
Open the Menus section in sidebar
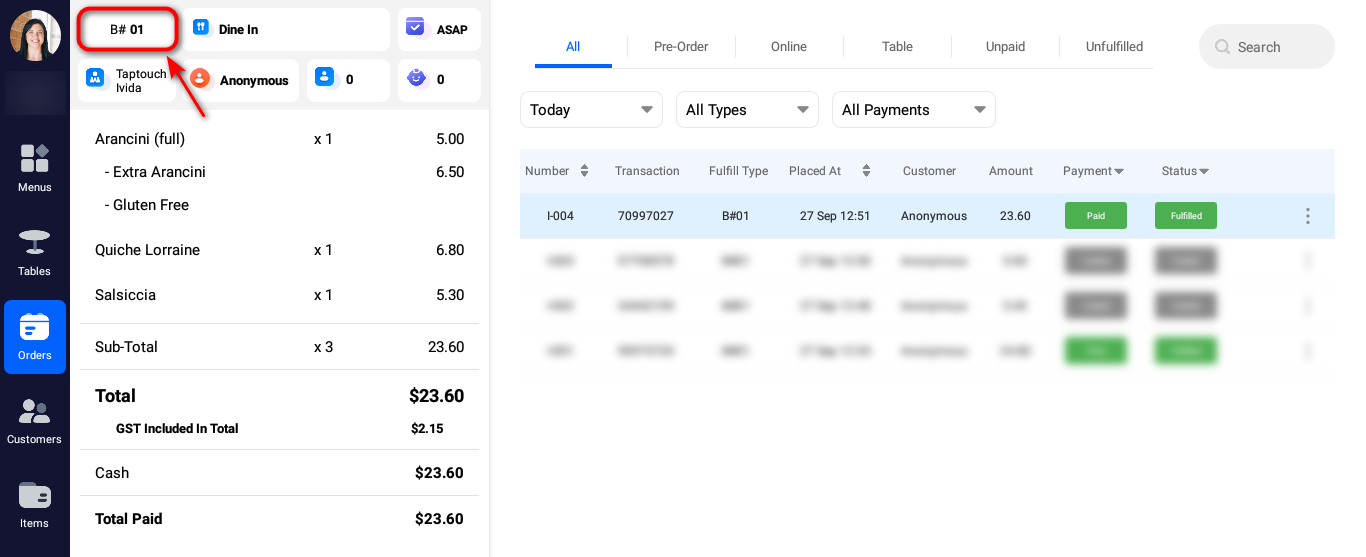point(34,167)
